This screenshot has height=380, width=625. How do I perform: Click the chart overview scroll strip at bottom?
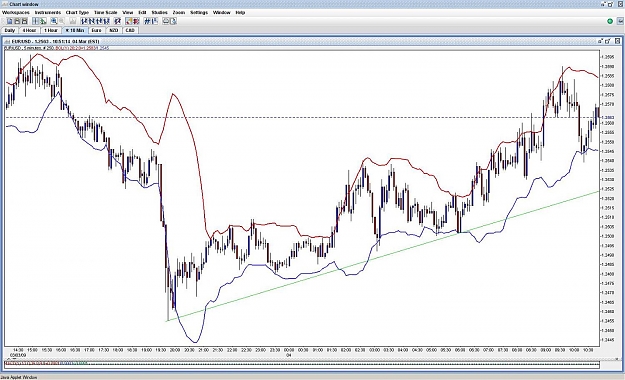(302, 364)
